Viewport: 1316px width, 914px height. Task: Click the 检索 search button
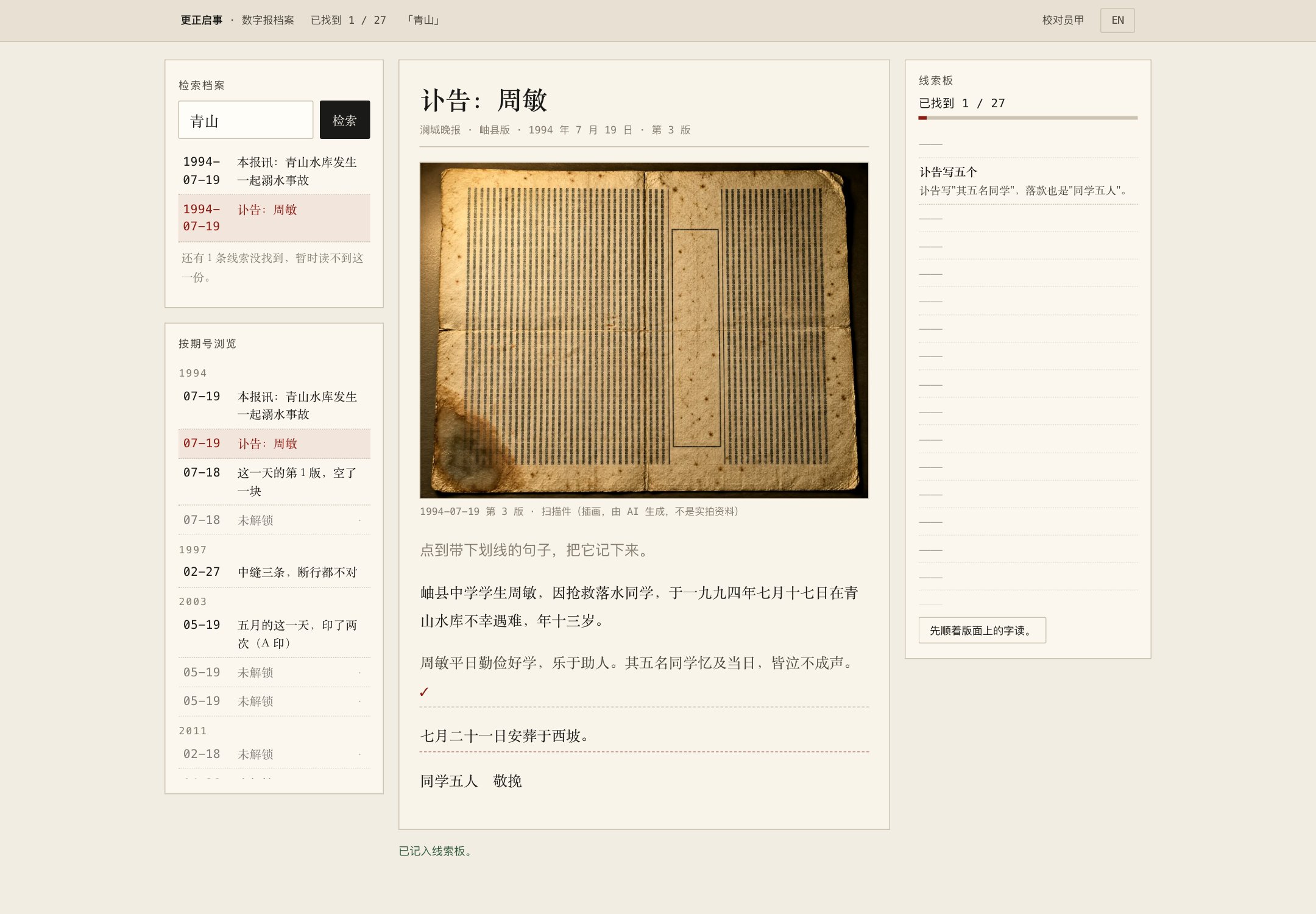345,120
